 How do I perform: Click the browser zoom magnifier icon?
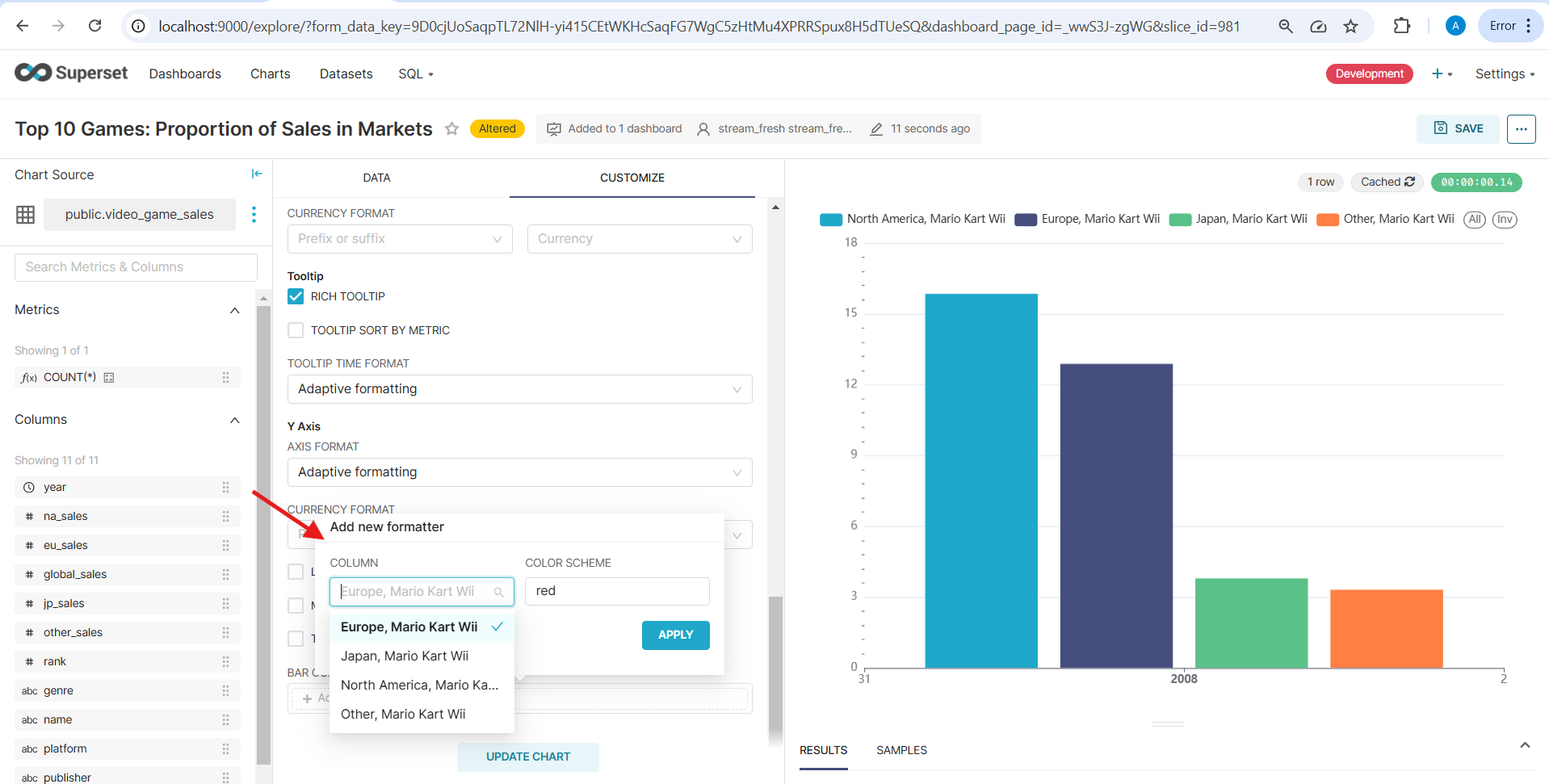1286,27
